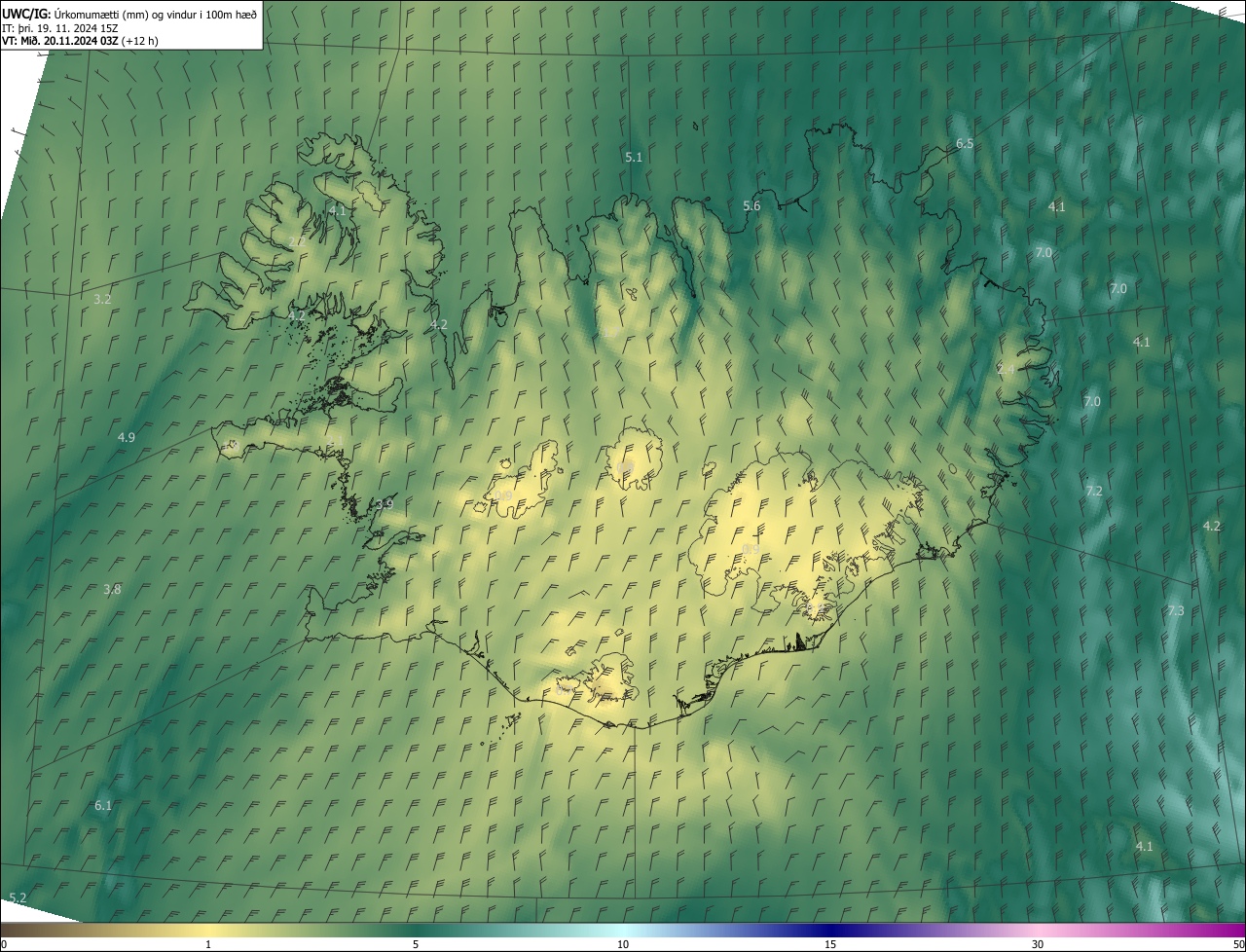The width and height of the screenshot is (1246, 952).
Task: Click the 'VT: Mið. 20.11.2024 03Z (+12 h)' line
Action: coord(80,41)
